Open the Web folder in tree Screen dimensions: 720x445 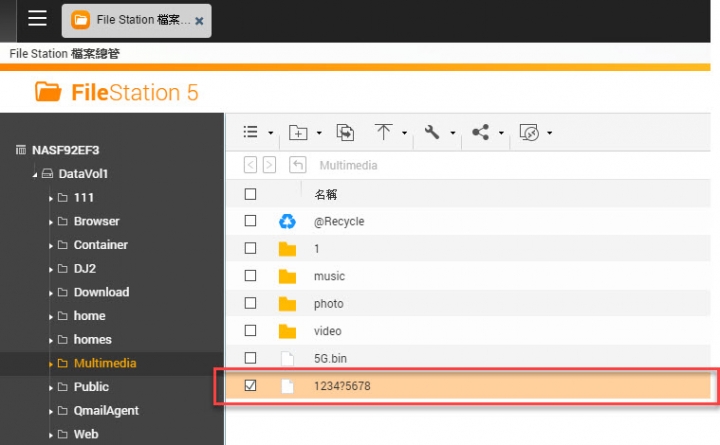[x=86, y=434]
